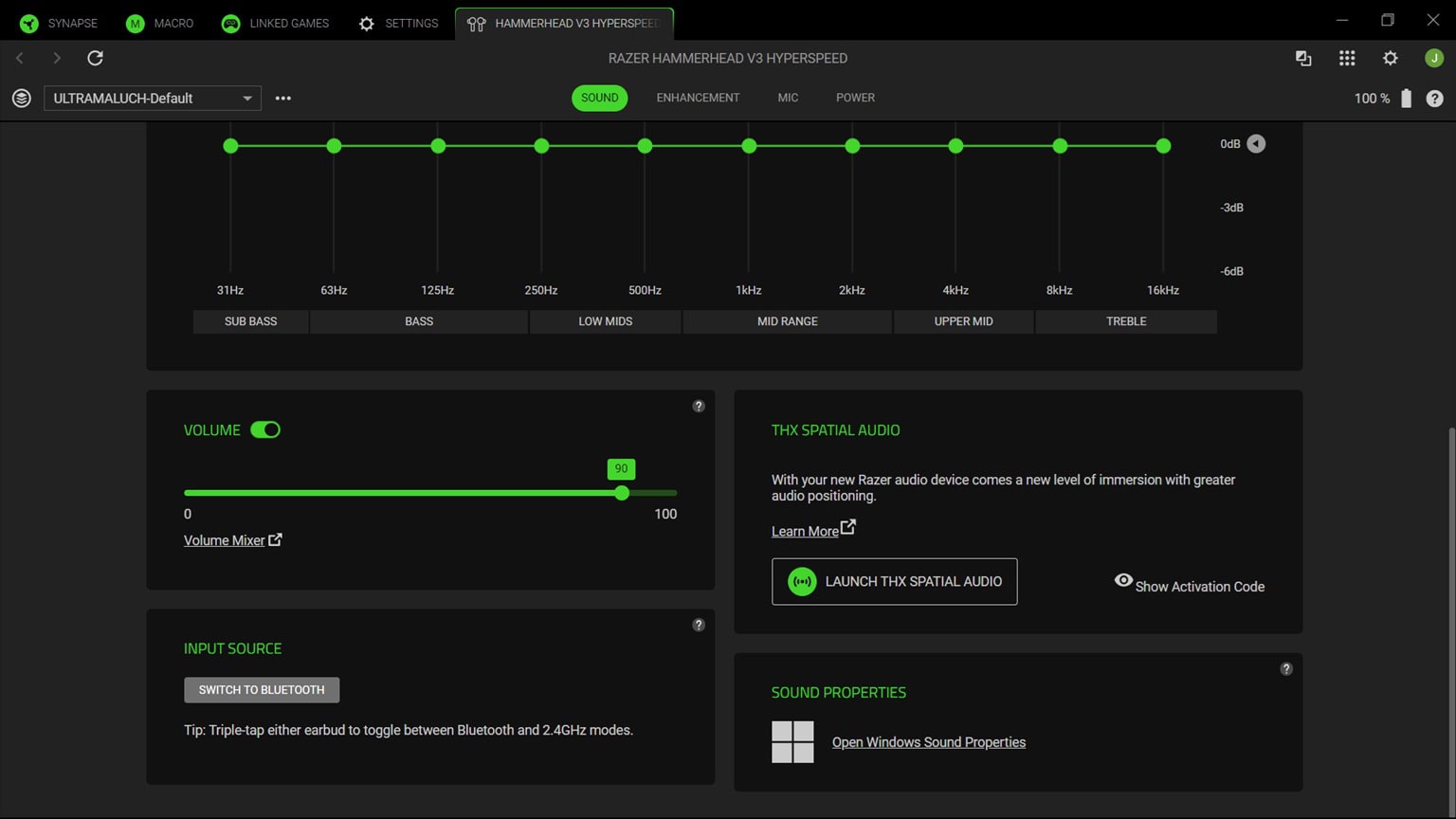This screenshot has width=1456, height=819.
Task: Open the Linked Games tab
Action: (275, 23)
